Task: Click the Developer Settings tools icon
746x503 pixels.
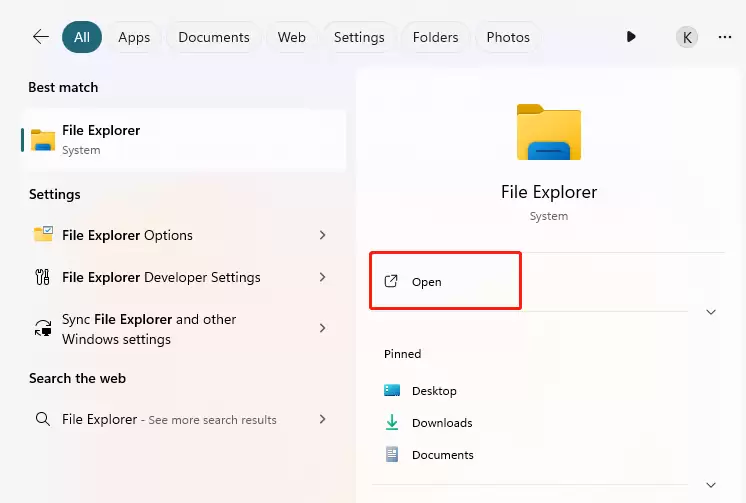Action: pos(42,277)
